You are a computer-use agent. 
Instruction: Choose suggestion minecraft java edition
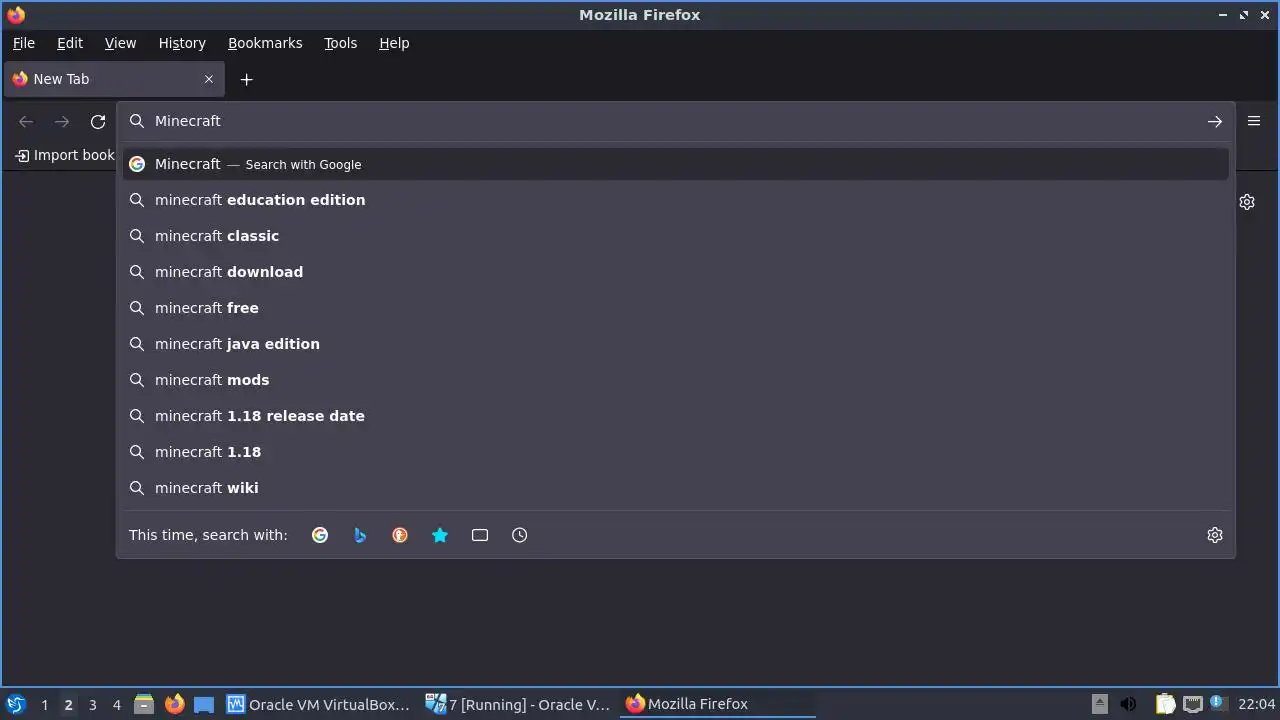[676, 344]
